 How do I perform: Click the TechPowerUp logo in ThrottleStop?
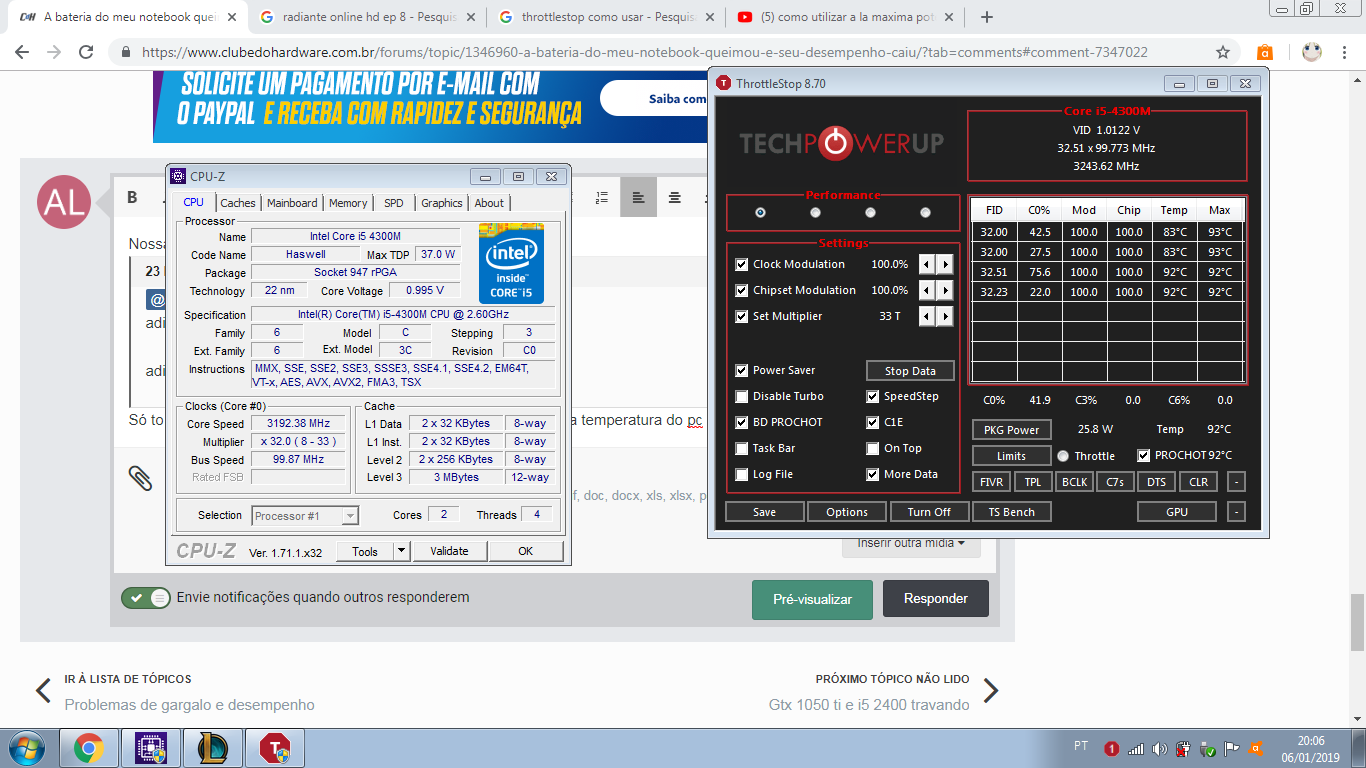point(841,144)
